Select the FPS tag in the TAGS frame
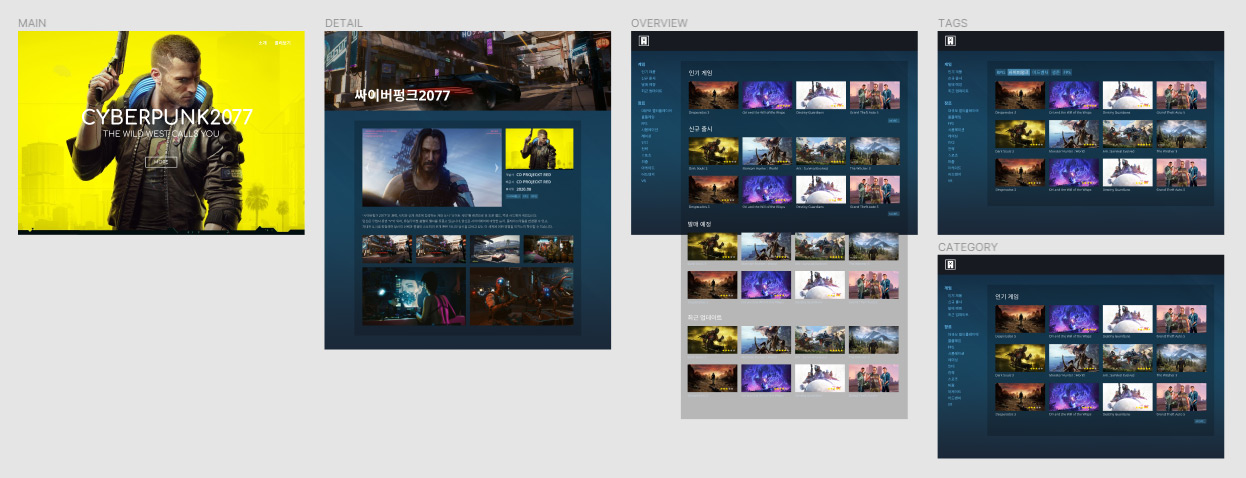 point(1067,73)
